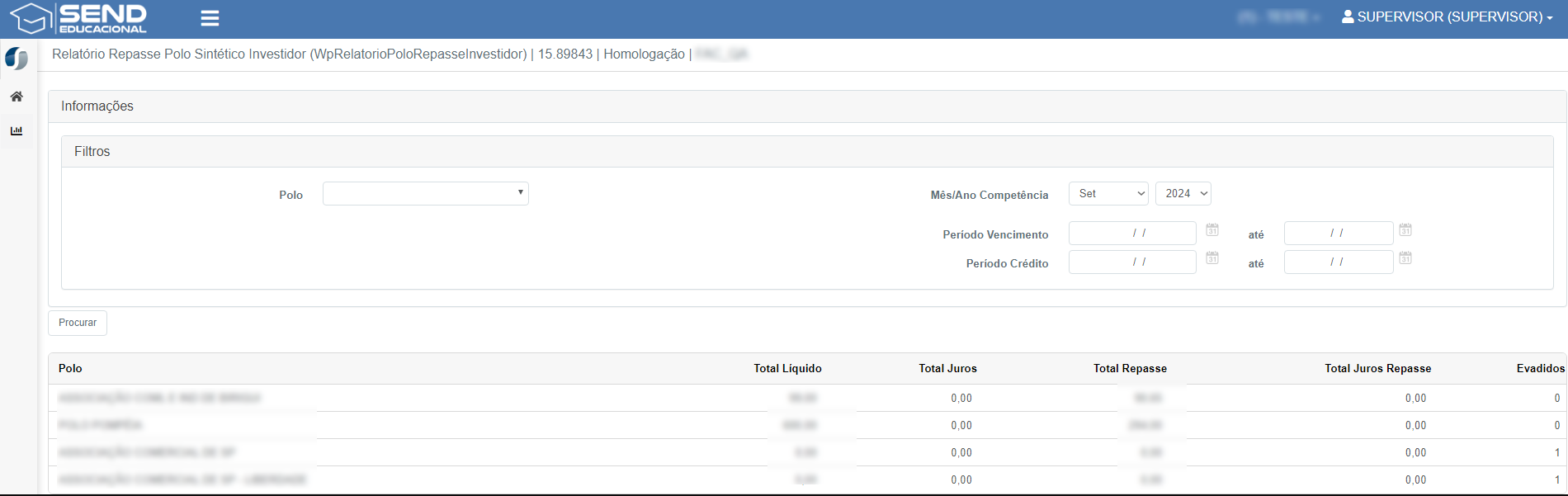Expand the Polo dropdown
Screen dimensions: 1568x496
[x=425, y=193]
